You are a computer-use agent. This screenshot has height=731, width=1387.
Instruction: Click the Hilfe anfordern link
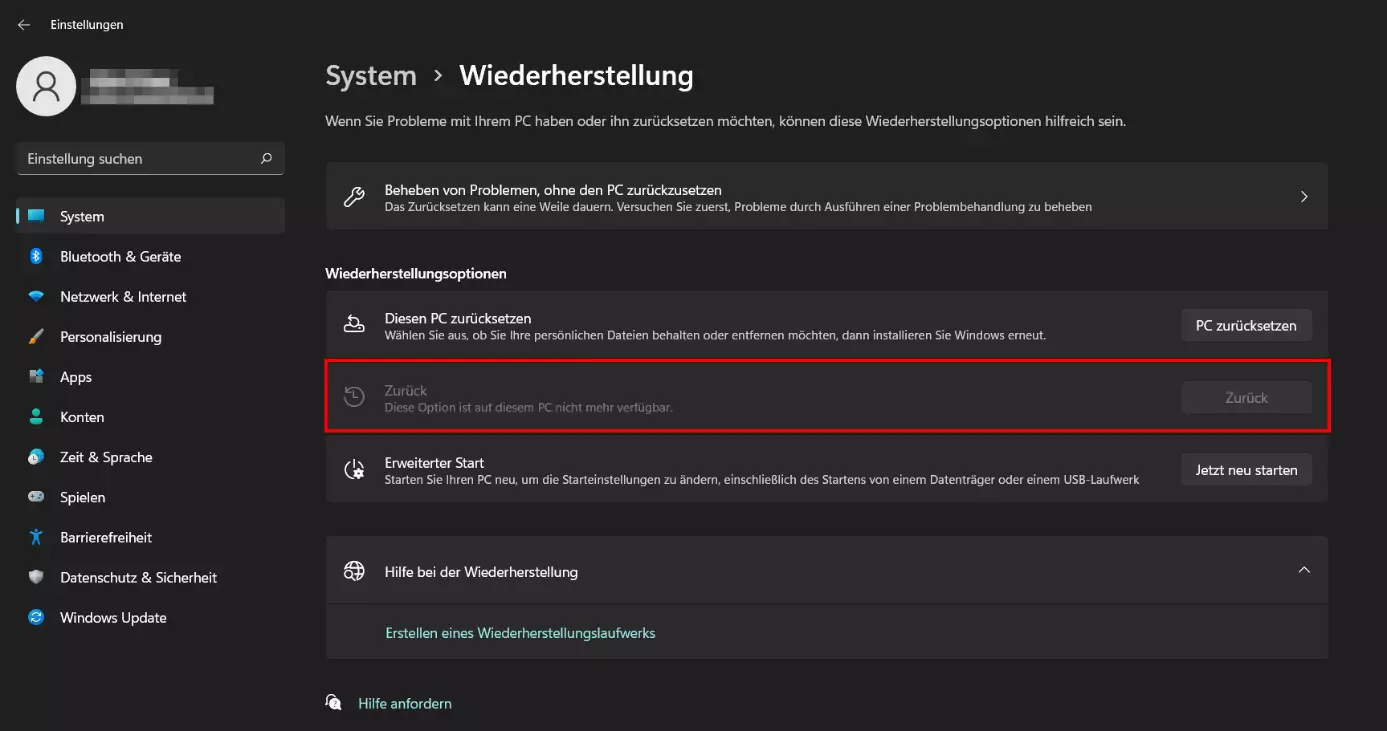pyautogui.click(x=405, y=703)
